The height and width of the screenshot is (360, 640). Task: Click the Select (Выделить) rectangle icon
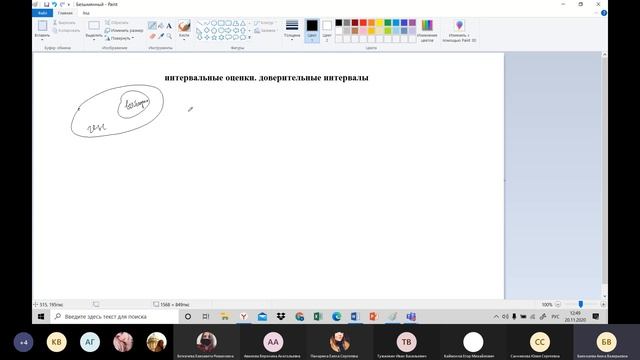(94, 26)
